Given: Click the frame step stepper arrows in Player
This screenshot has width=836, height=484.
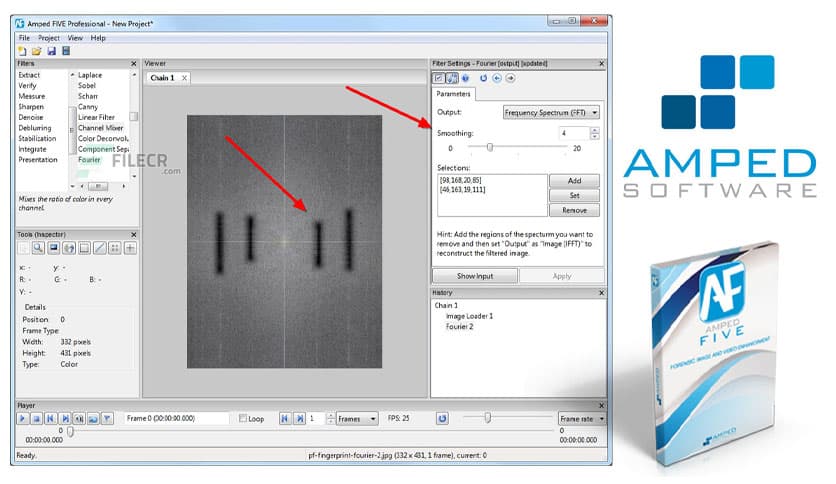Looking at the screenshot, I should point(331,418).
